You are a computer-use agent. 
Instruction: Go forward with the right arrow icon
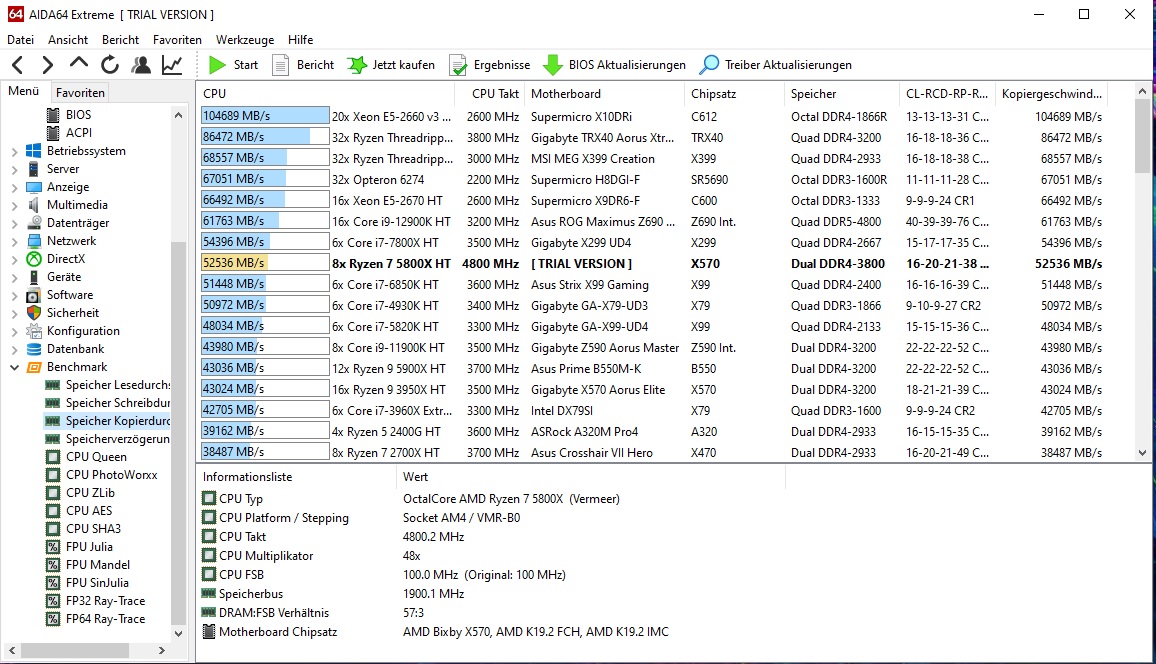(48, 65)
